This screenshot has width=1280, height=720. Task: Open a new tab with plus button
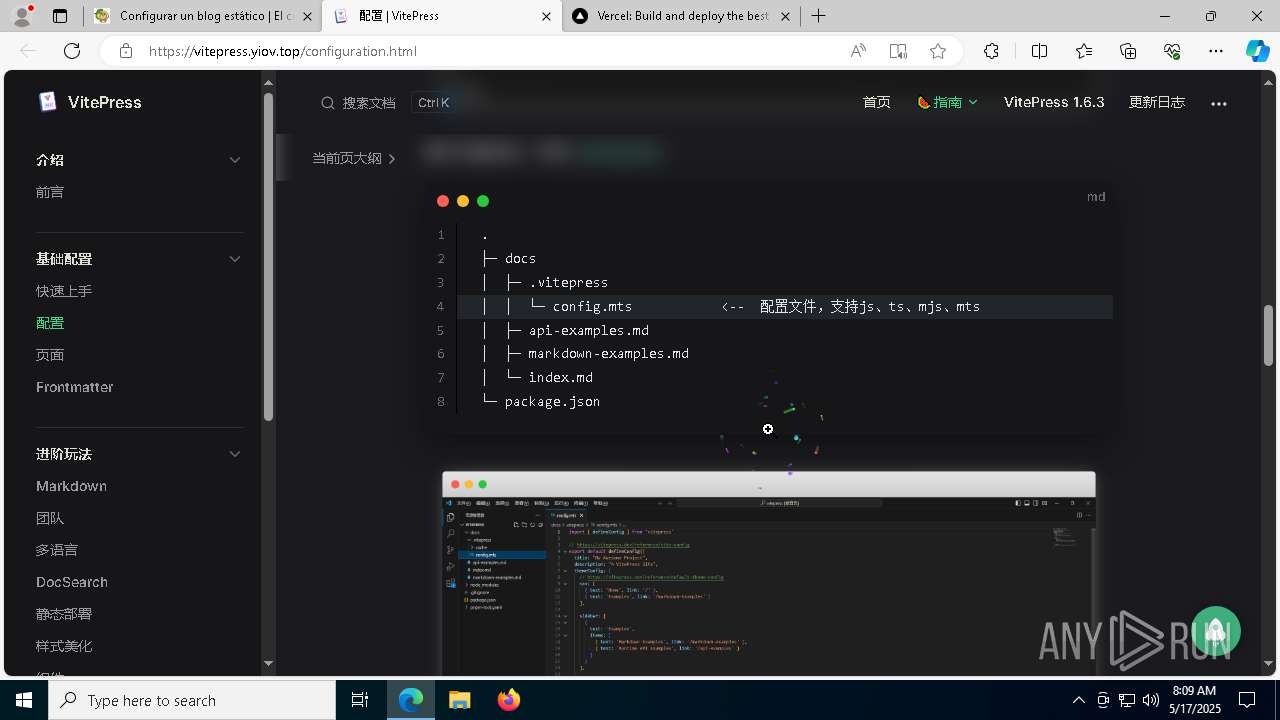pyautogui.click(x=818, y=16)
